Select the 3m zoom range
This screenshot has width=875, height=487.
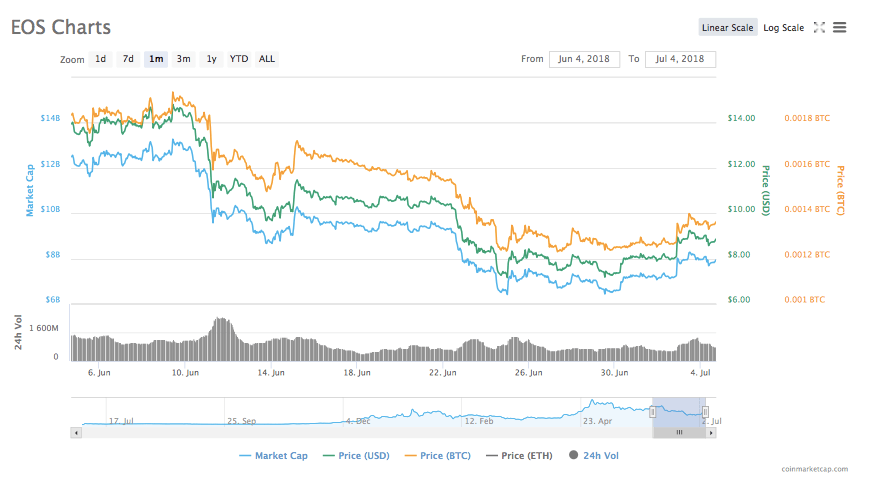184,59
